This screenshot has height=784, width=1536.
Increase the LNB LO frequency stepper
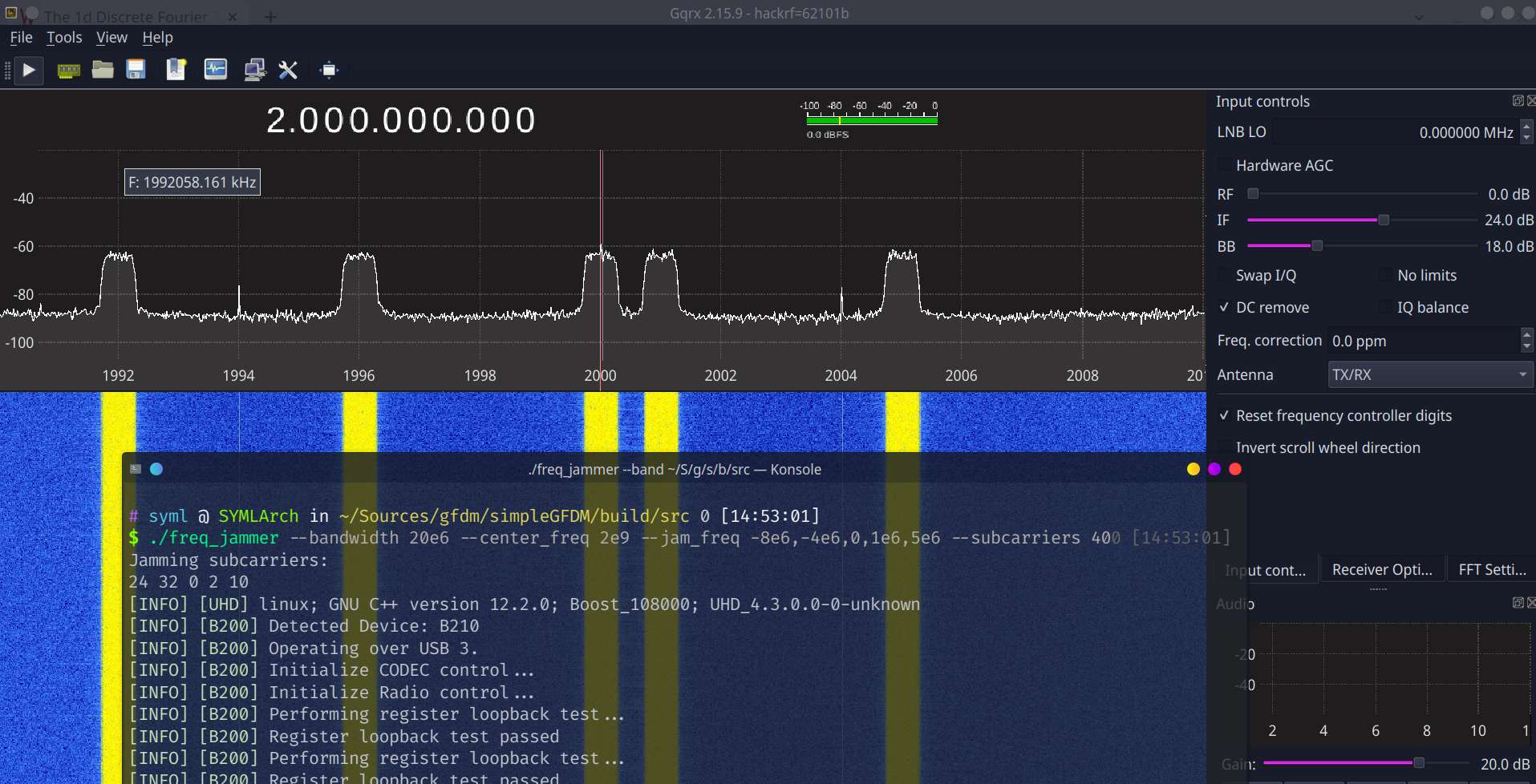(x=1526, y=126)
